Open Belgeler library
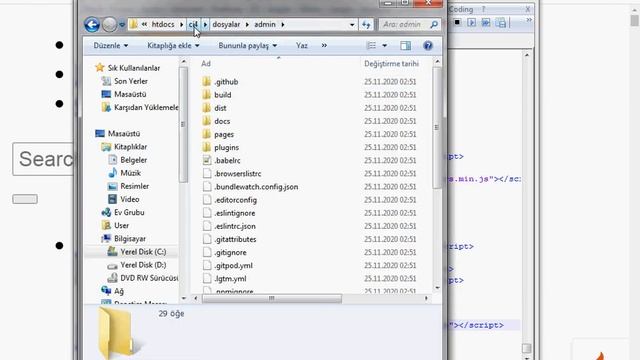The height and width of the screenshot is (360, 640). (133, 160)
